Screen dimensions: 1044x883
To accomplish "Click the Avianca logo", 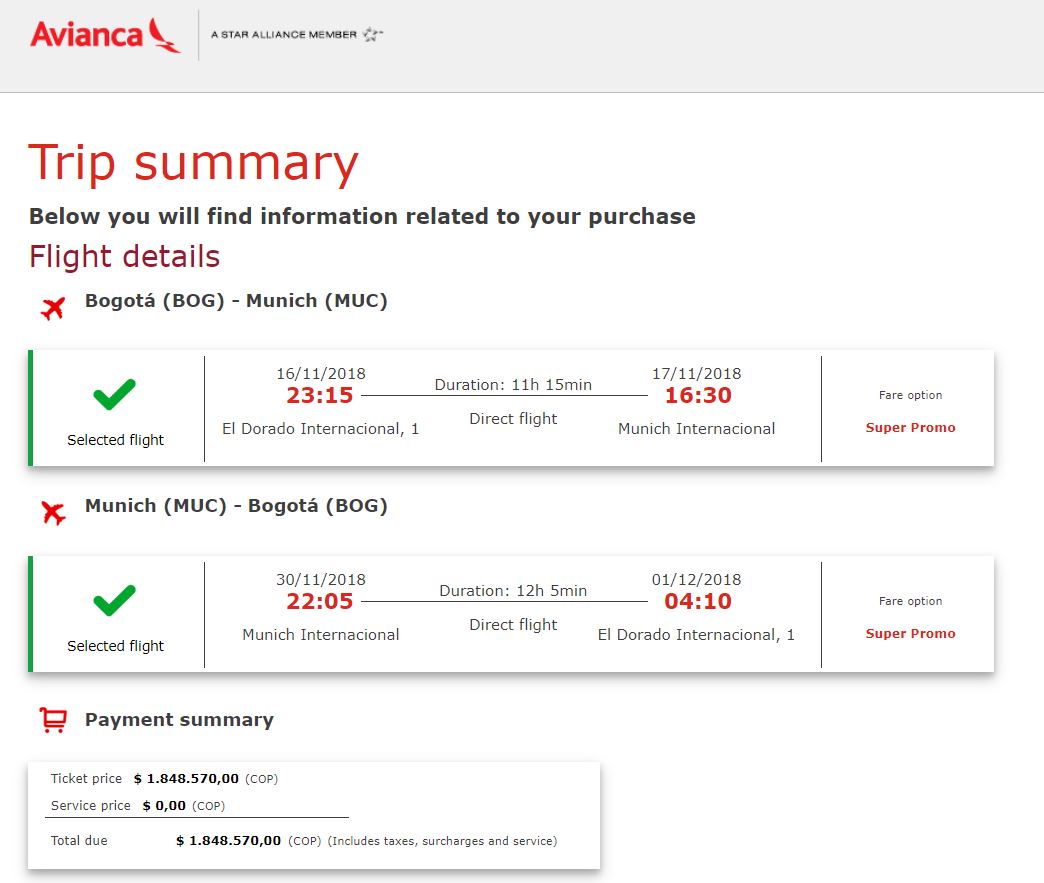I will coord(105,35).
